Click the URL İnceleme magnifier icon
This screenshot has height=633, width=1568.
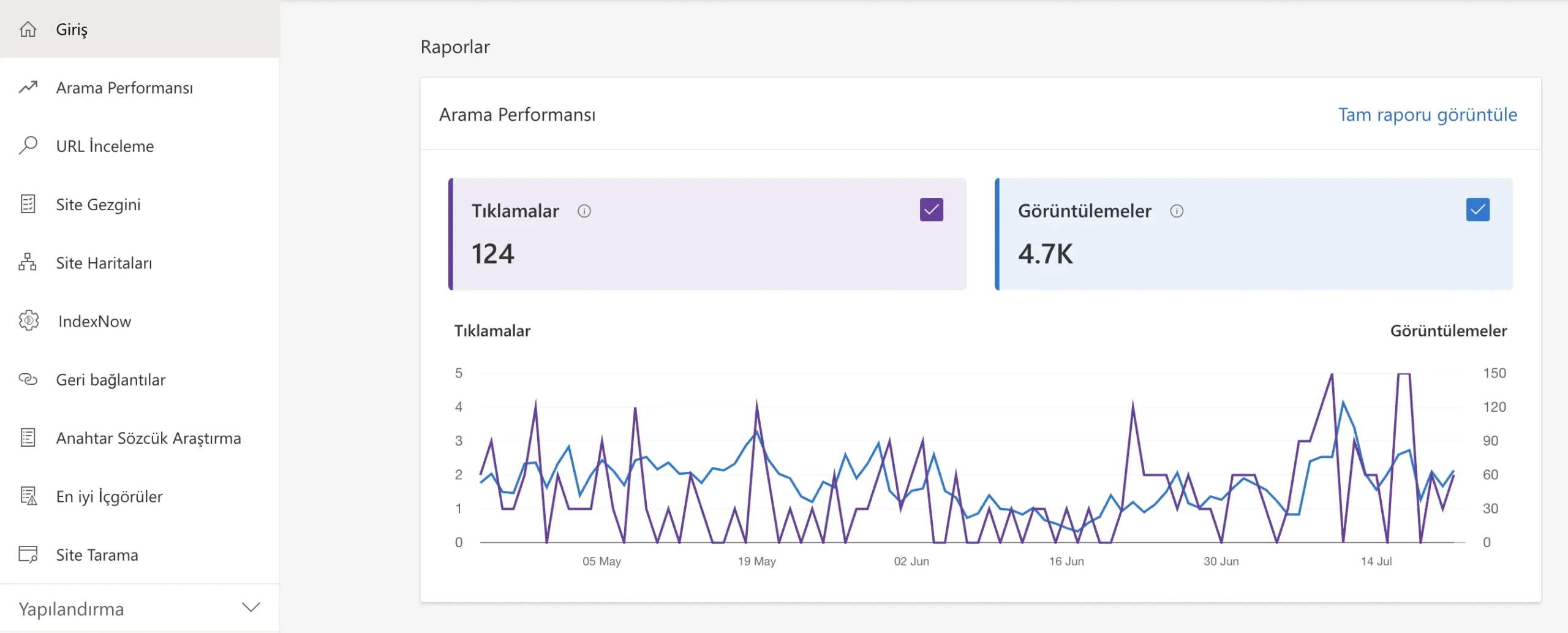coord(28,145)
